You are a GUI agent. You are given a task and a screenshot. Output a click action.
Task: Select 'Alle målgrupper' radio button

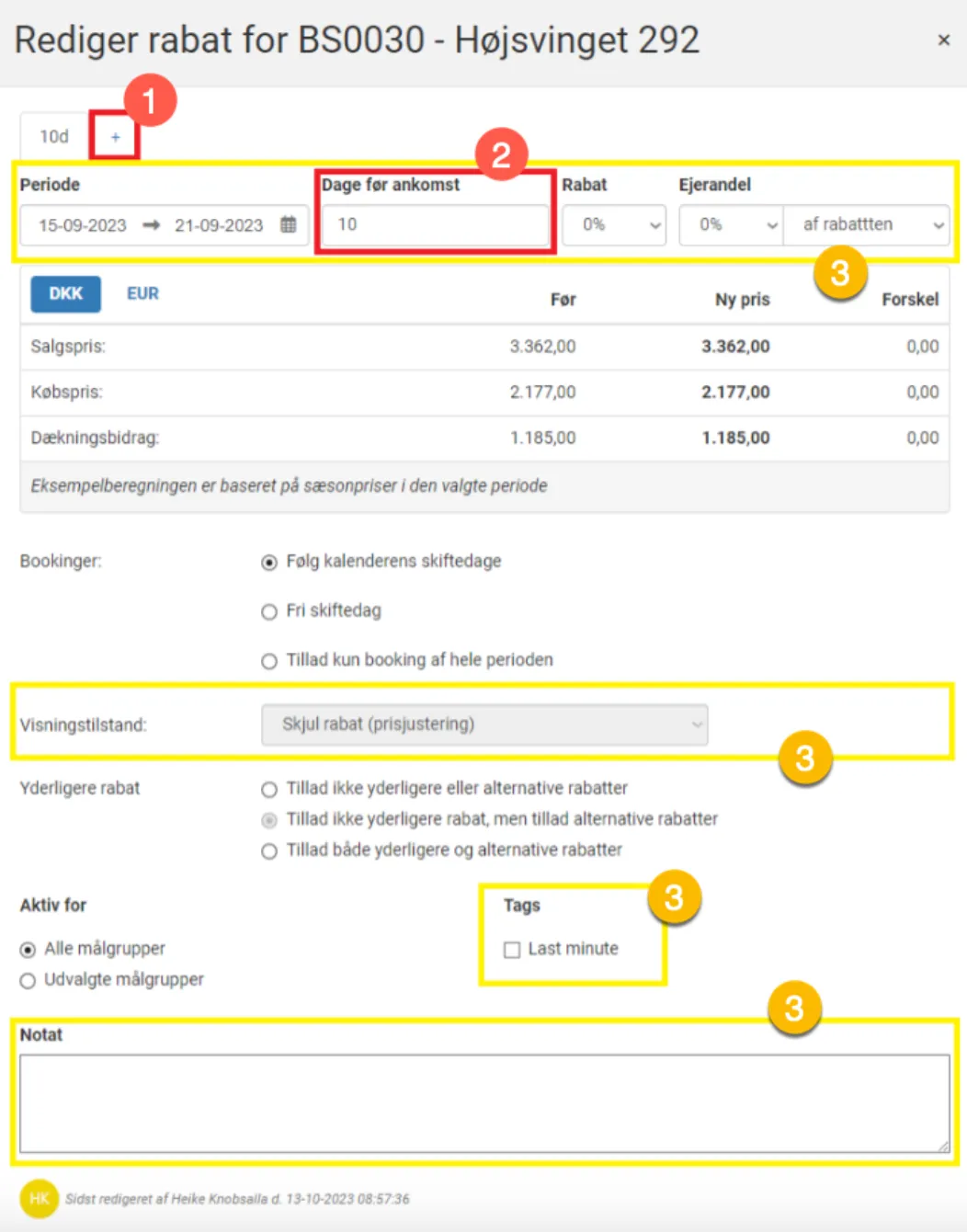pos(28,950)
